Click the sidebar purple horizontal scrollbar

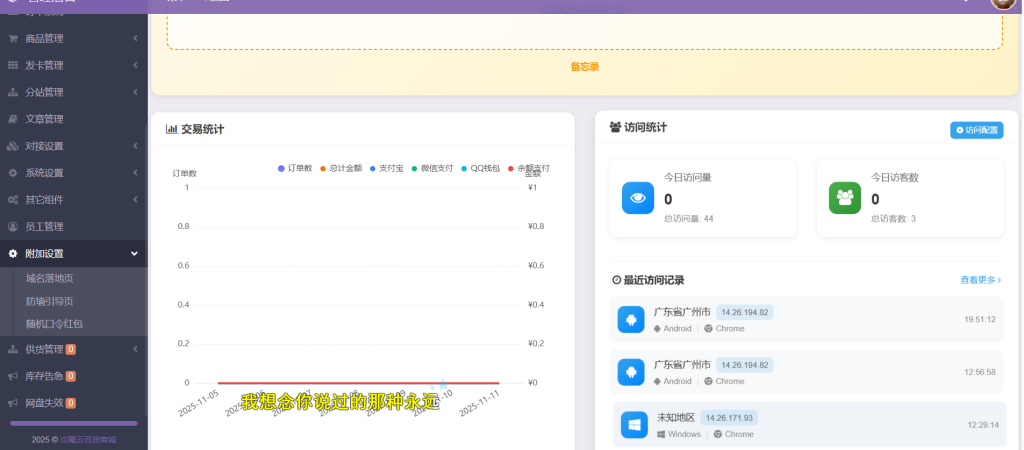point(74,424)
